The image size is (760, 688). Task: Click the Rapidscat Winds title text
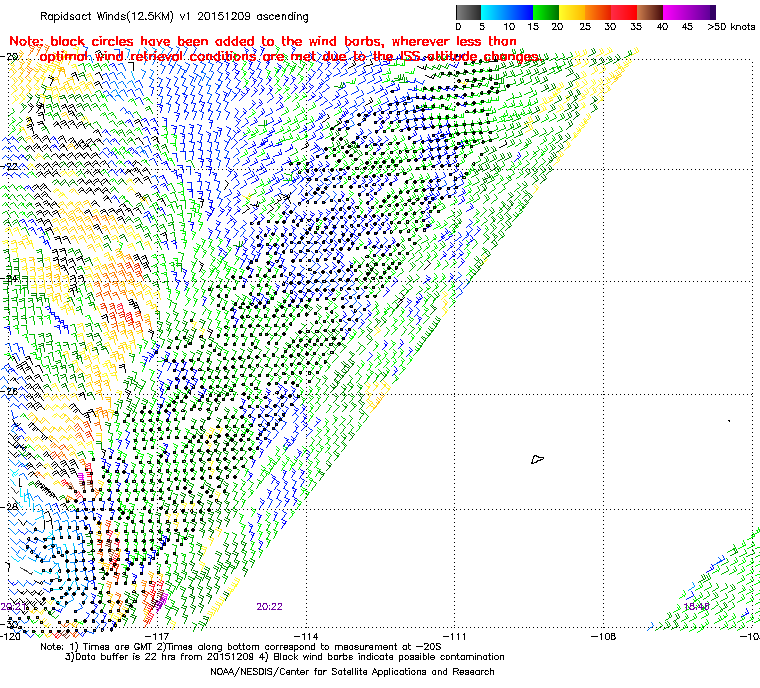click(x=174, y=16)
